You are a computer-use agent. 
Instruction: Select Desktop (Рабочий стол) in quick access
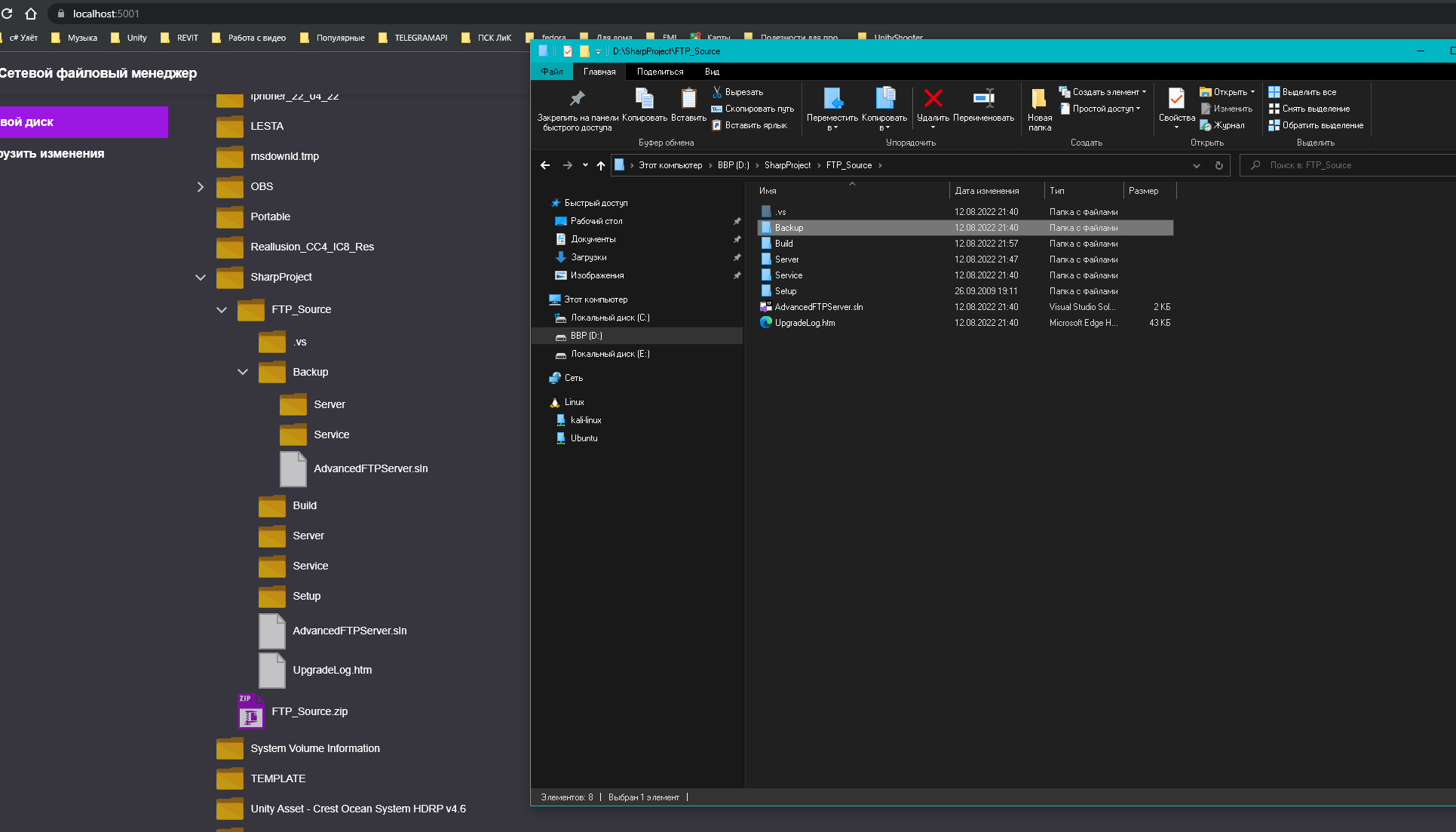(x=596, y=221)
